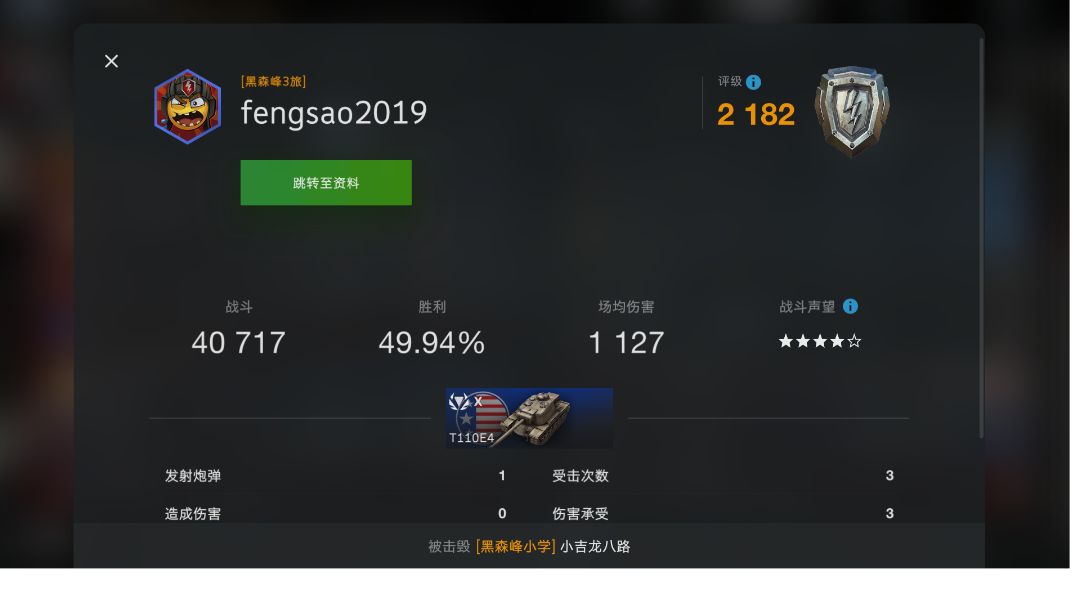The height and width of the screenshot is (606, 1080).
Task: Click the player name fengsao2019
Action: click(334, 113)
